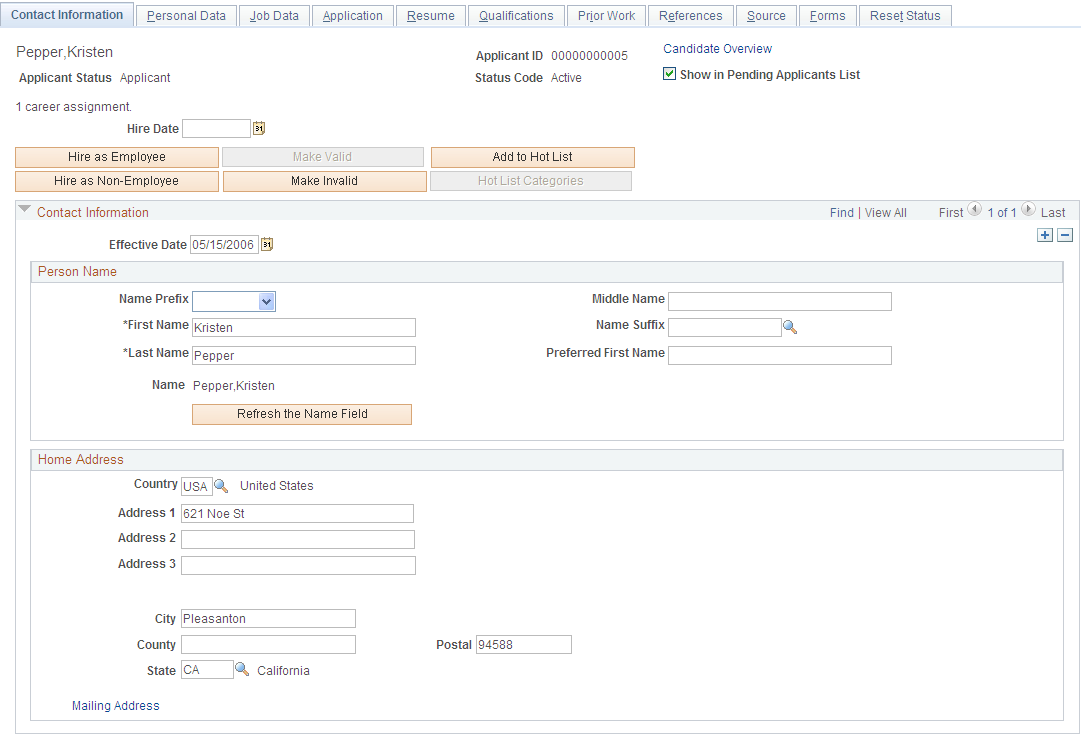
Task: Open the Prior Work tab
Action: pyautogui.click(x=607, y=16)
